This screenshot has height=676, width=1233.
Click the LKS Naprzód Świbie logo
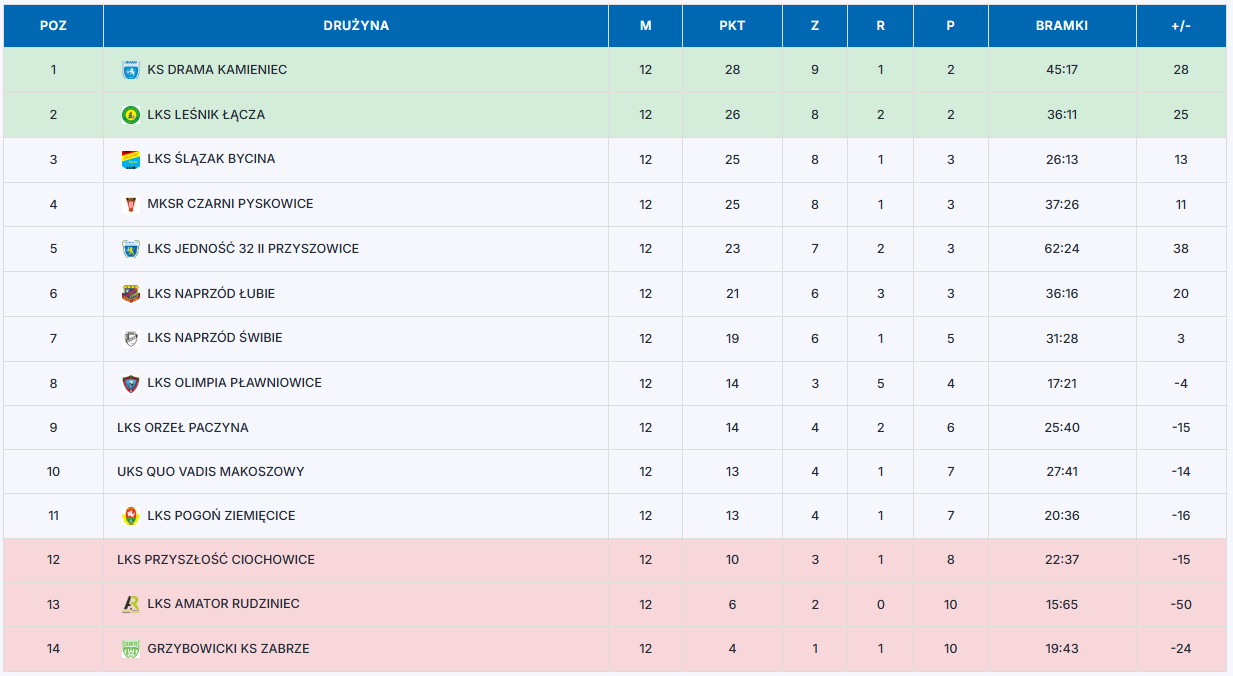(x=130, y=338)
